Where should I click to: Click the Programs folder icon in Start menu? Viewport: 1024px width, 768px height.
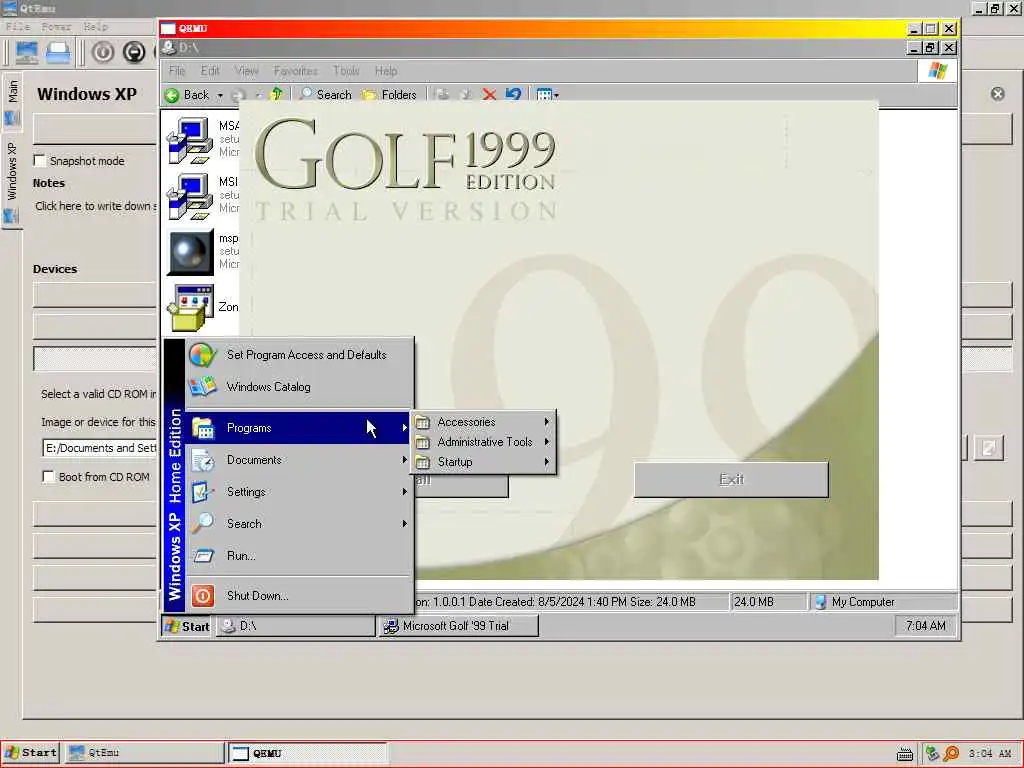(x=203, y=428)
